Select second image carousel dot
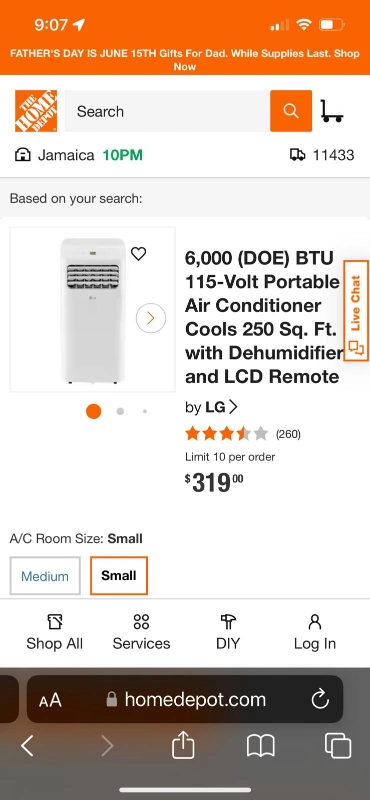The image size is (370, 800). (x=120, y=411)
